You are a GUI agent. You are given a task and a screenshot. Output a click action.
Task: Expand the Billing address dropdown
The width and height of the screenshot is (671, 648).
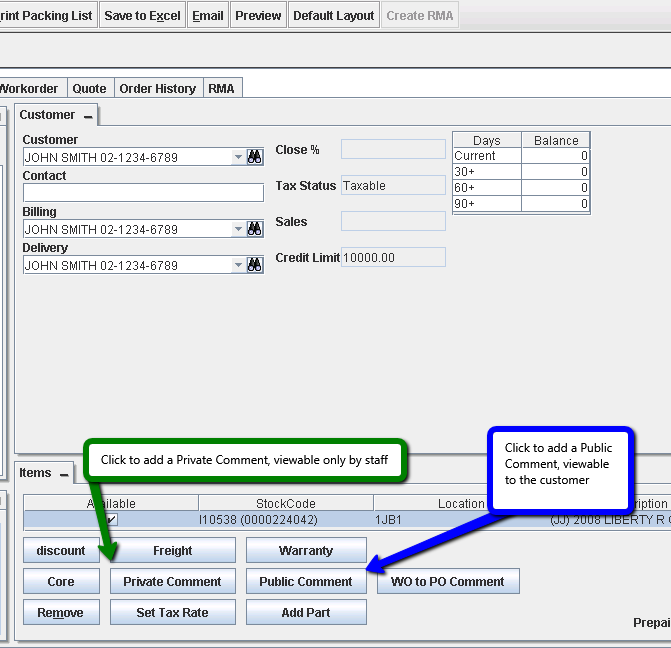click(238, 229)
